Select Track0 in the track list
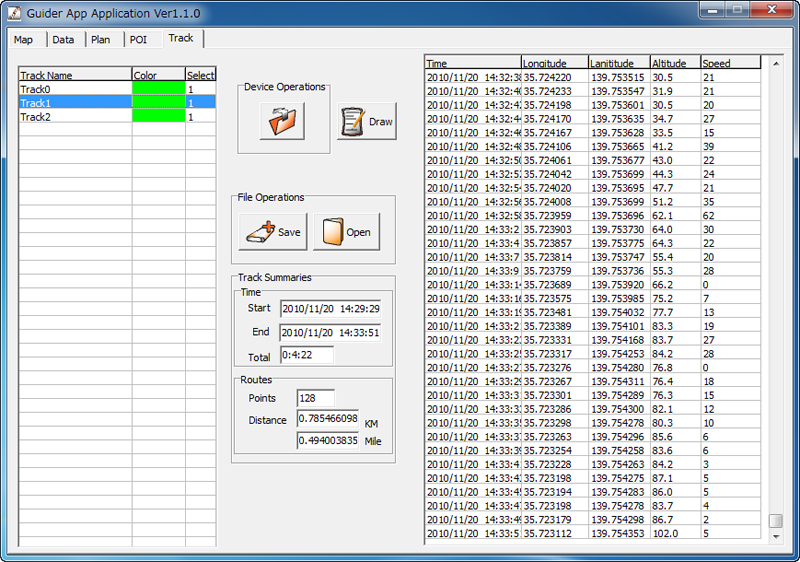The height and width of the screenshot is (562, 800). 75,89
